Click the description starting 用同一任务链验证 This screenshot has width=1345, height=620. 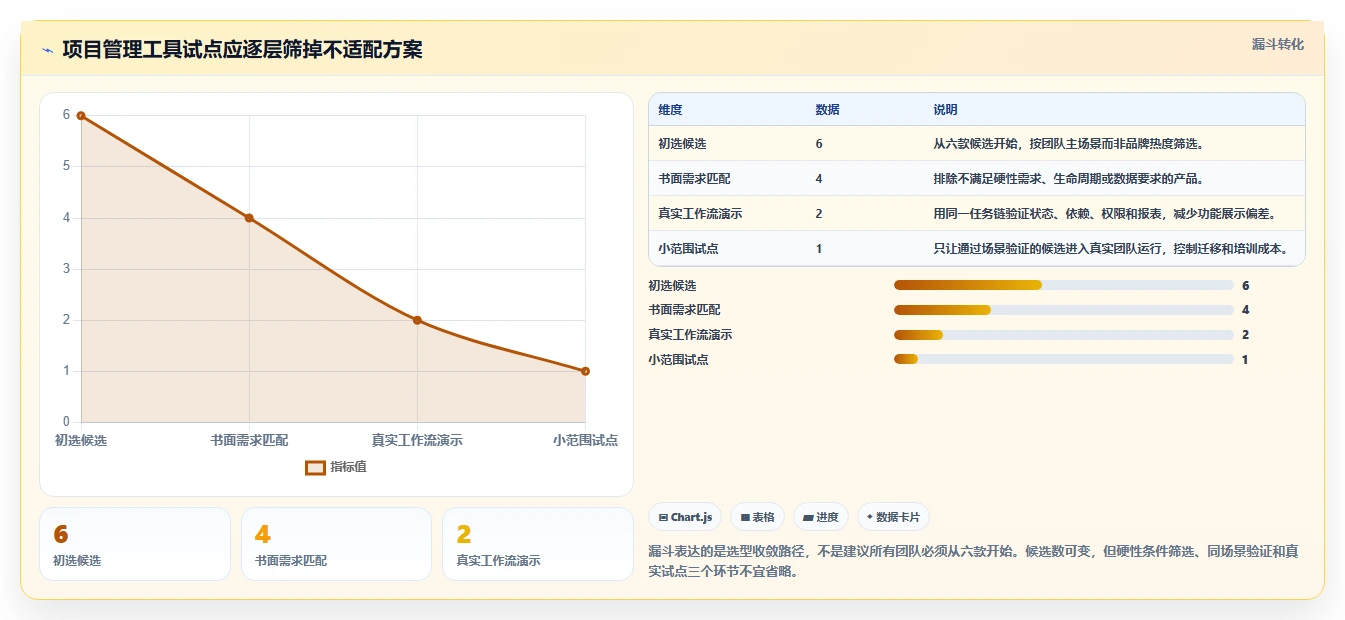tap(1106, 214)
